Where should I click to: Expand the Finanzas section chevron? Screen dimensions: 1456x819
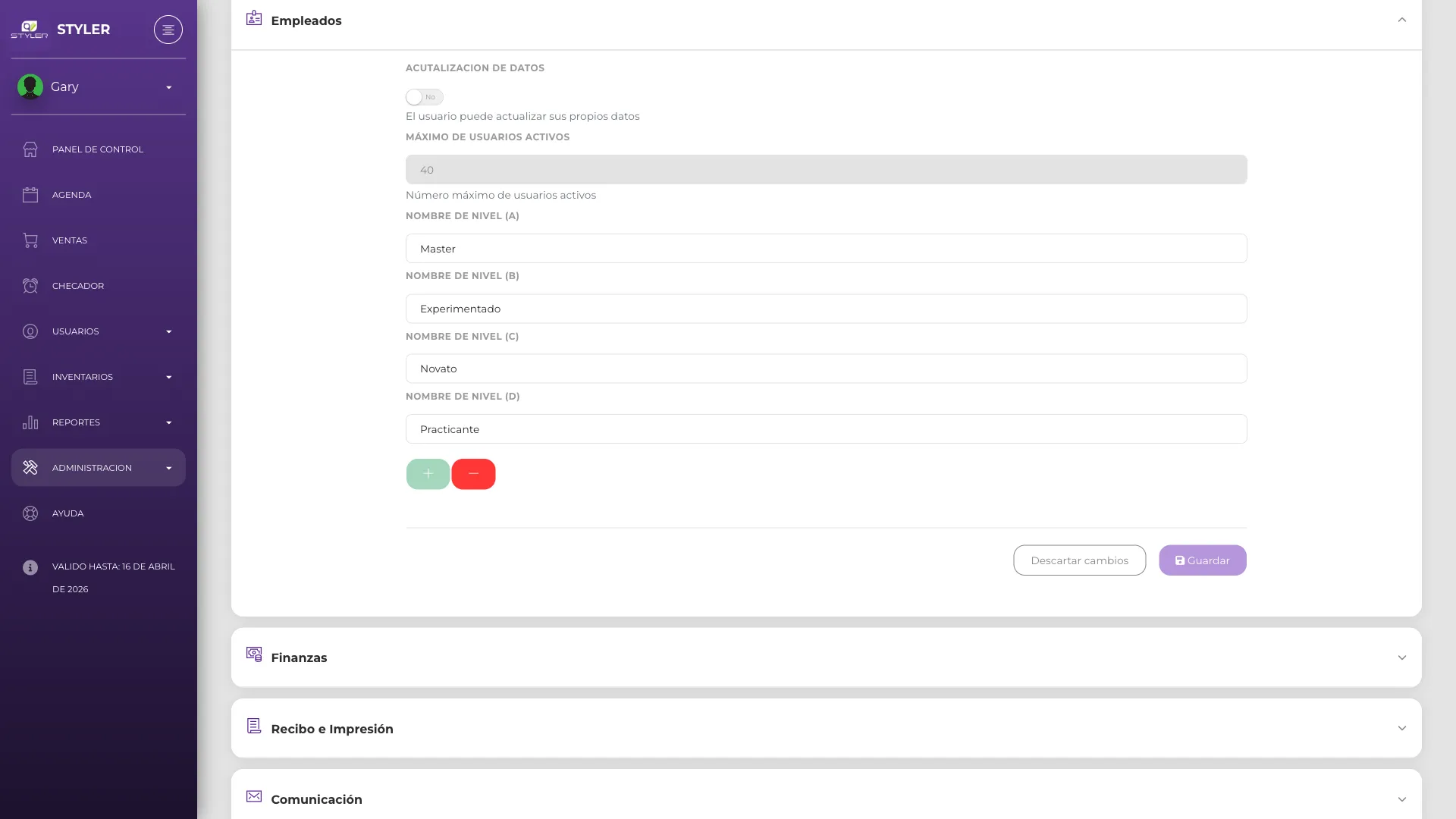tap(1402, 657)
